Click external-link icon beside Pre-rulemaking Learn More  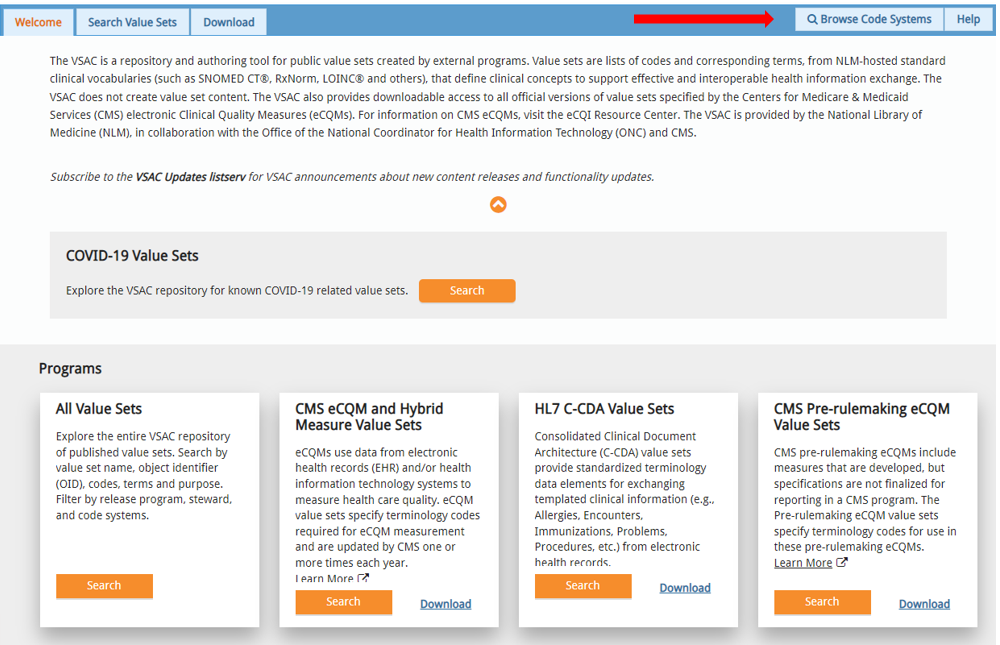point(842,562)
